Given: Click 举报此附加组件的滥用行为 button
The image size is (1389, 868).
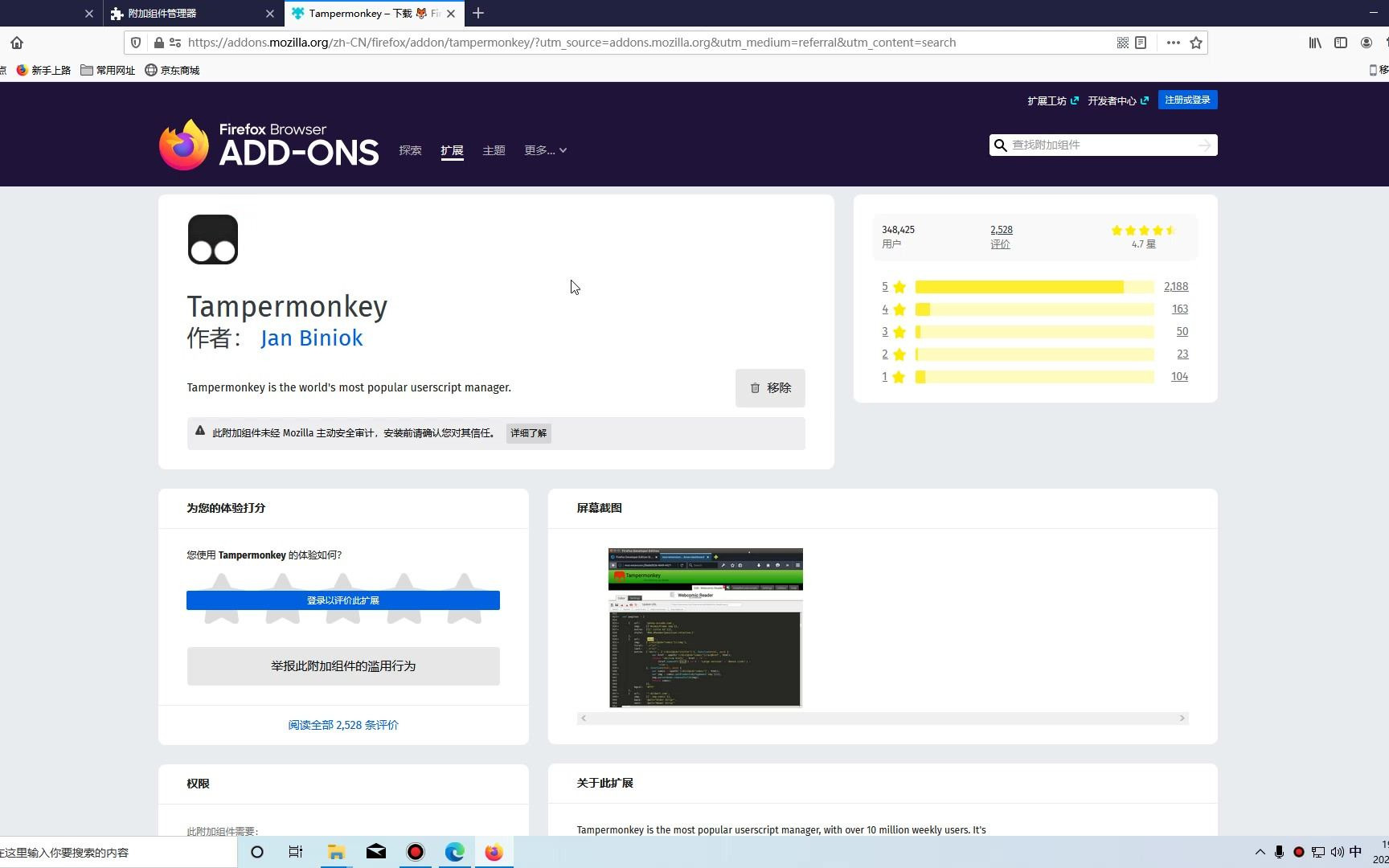Looking at the screenshot, I should click(x=343, y=666).
